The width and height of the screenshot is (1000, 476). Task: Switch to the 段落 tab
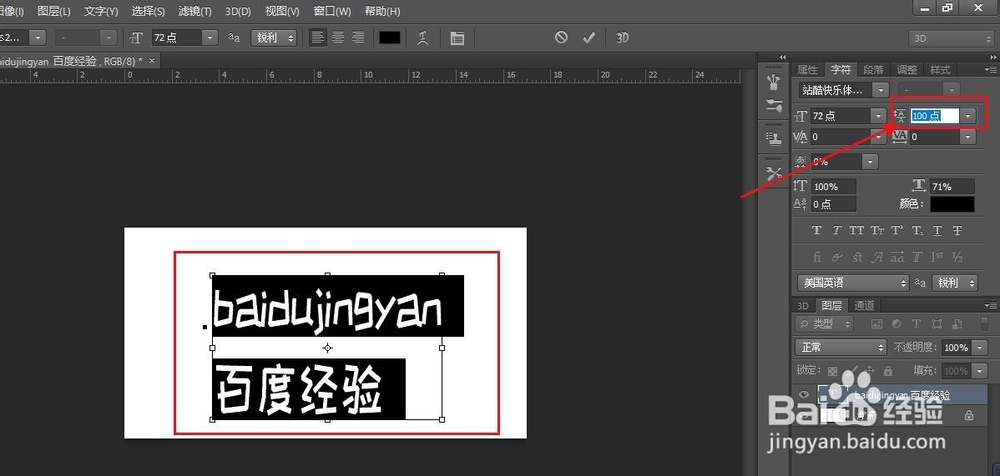pyautogui.click(x=874, y=70)
